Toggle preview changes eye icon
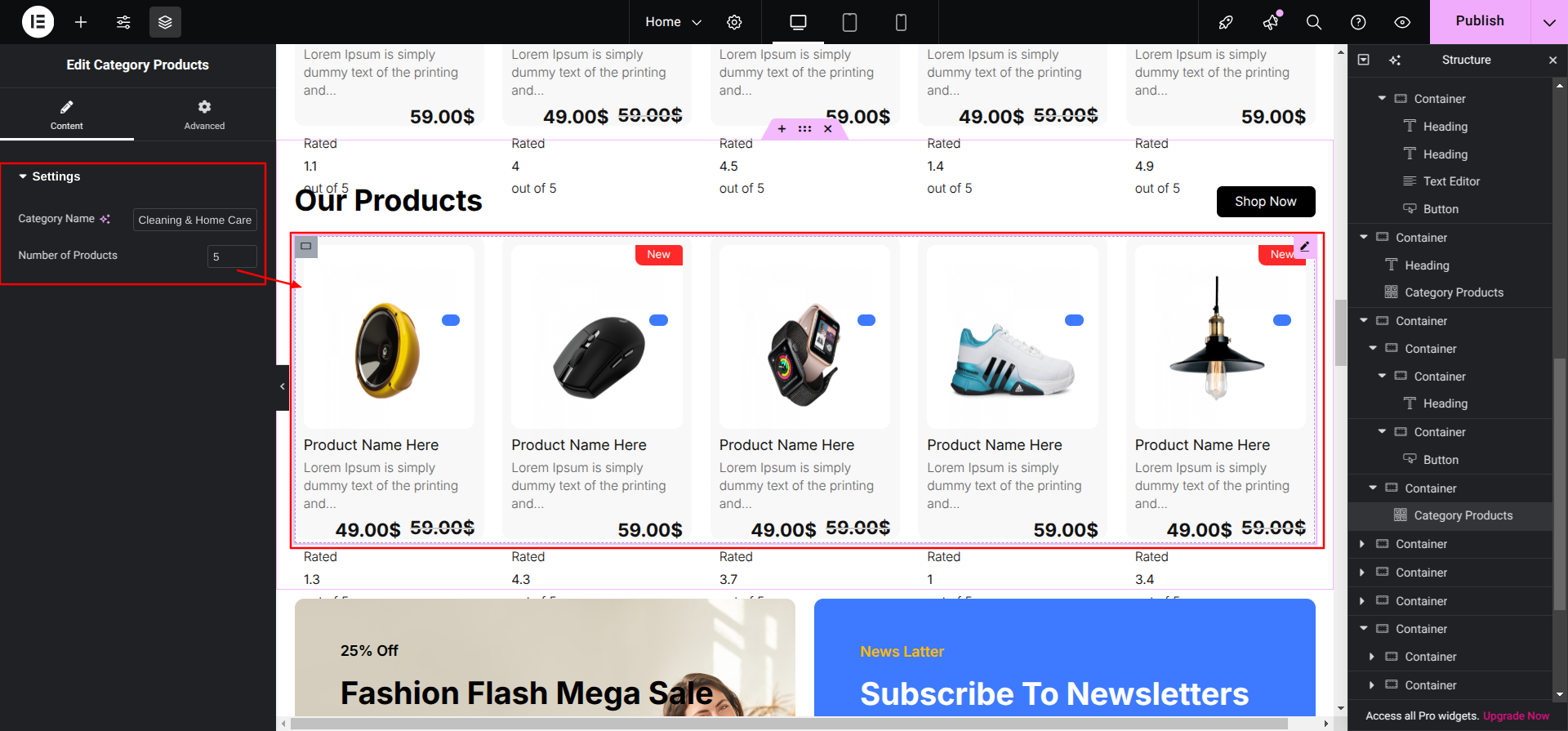Viewport: 1568px width, 731px height. pyautogui.click(x=1402, y=22)
